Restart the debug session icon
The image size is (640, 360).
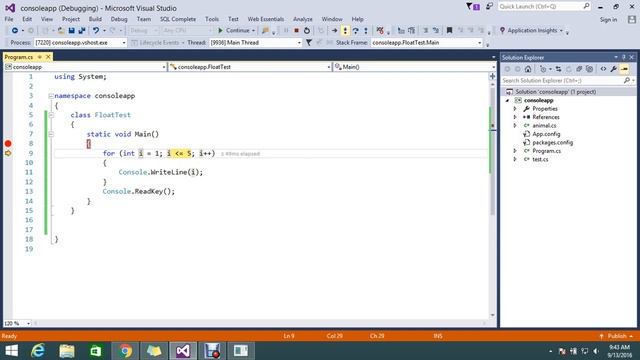point(307,31)
